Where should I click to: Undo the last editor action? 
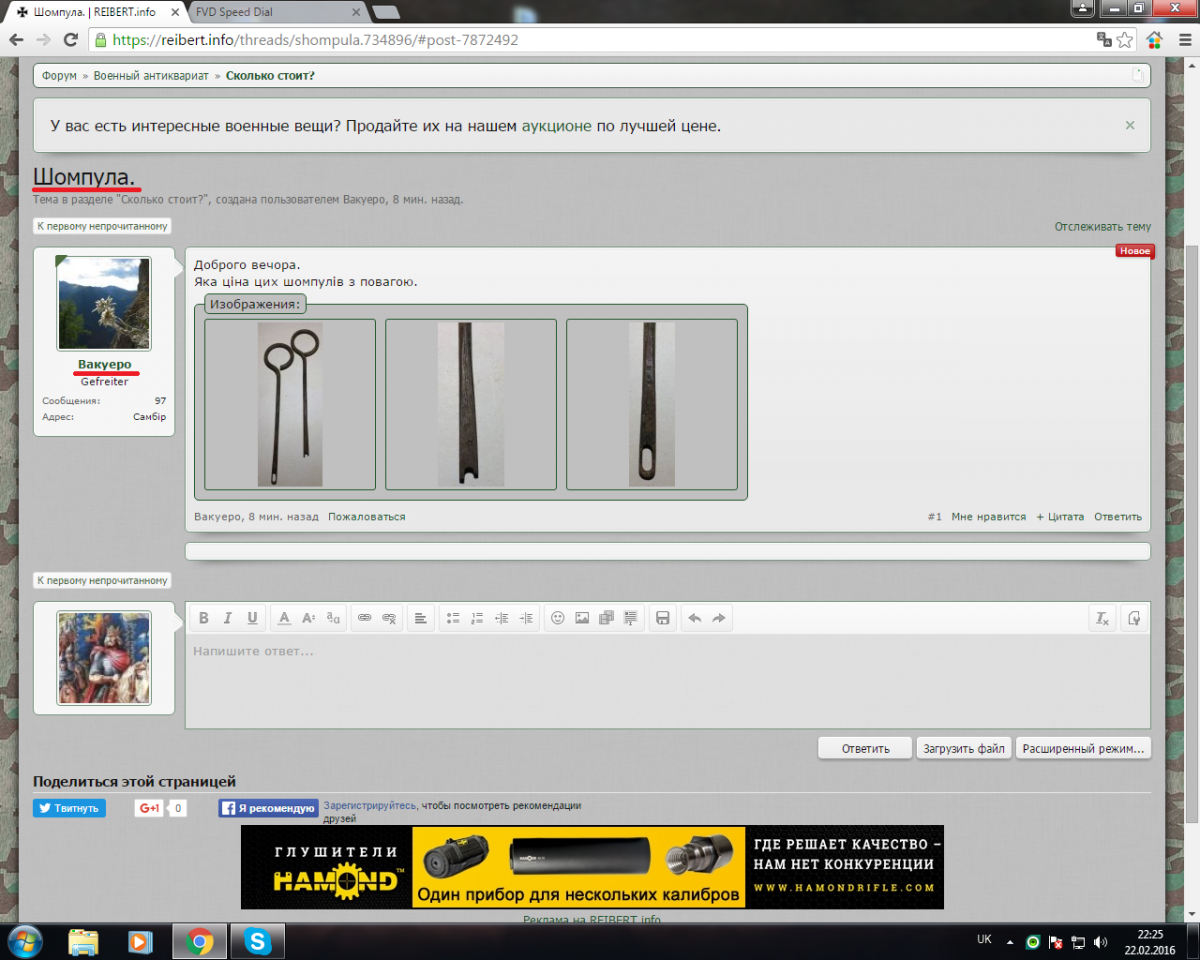click(695, 618)
